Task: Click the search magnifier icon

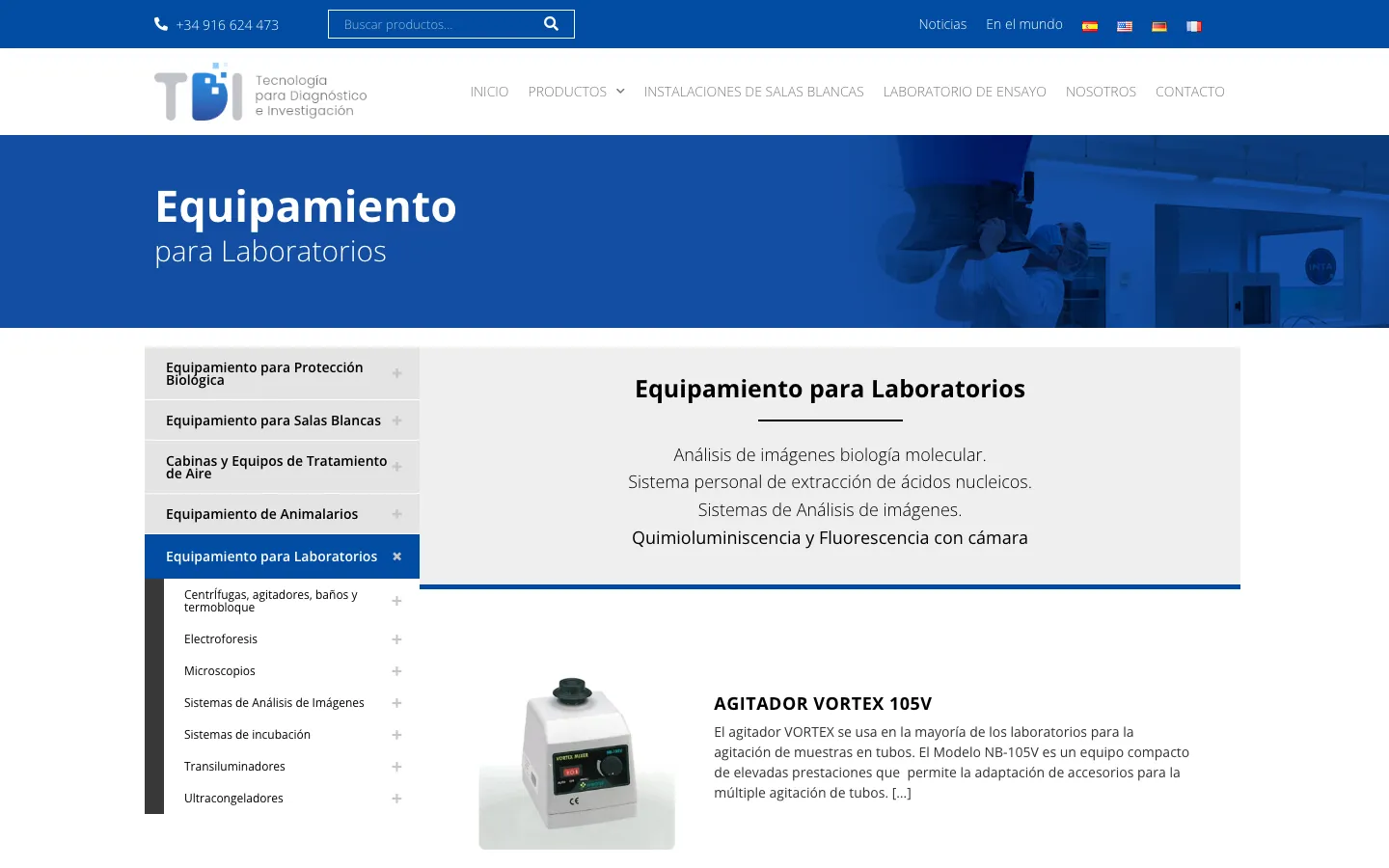Action: click(551, 24)
